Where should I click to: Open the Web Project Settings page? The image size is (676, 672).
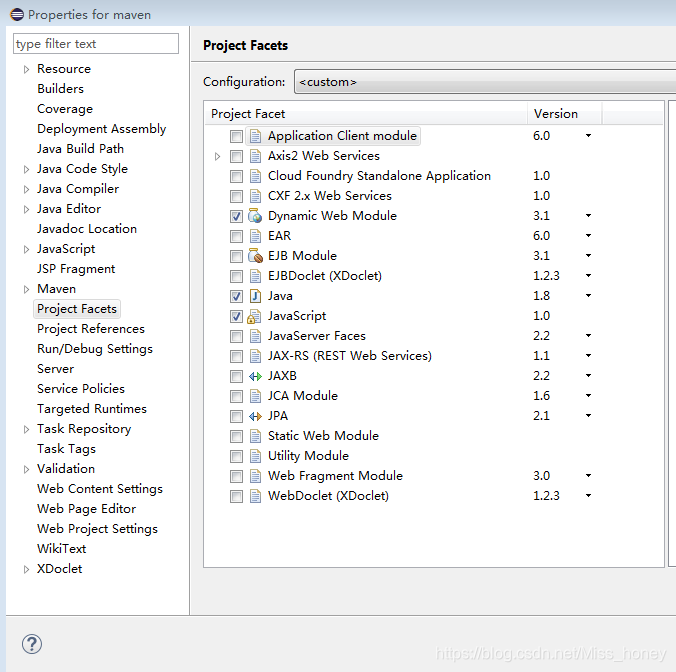pos(97,529)
